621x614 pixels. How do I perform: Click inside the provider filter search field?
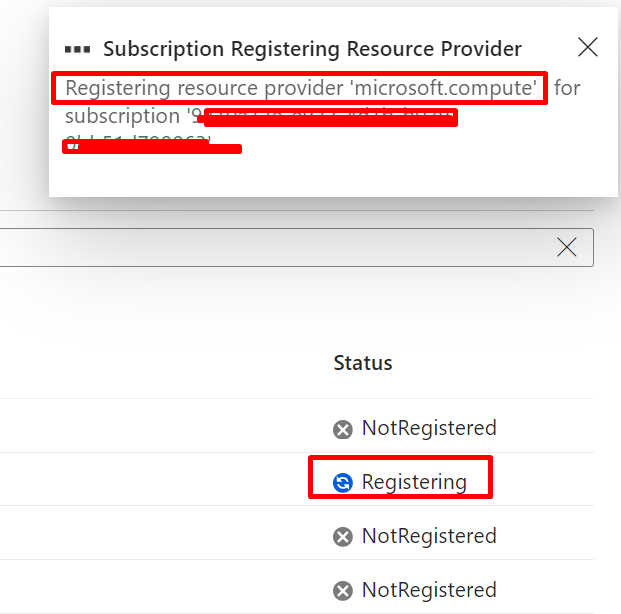click(x=277, y=247)
